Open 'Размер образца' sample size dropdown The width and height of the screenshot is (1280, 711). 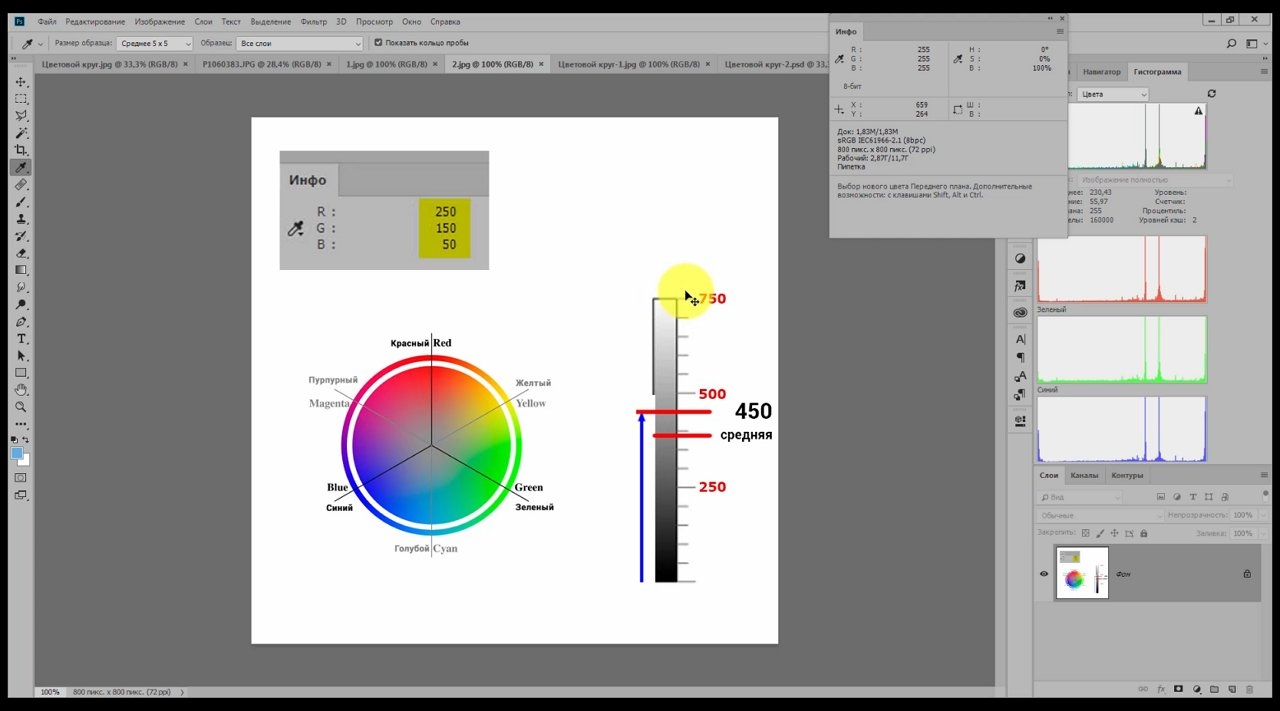point(156,43)
